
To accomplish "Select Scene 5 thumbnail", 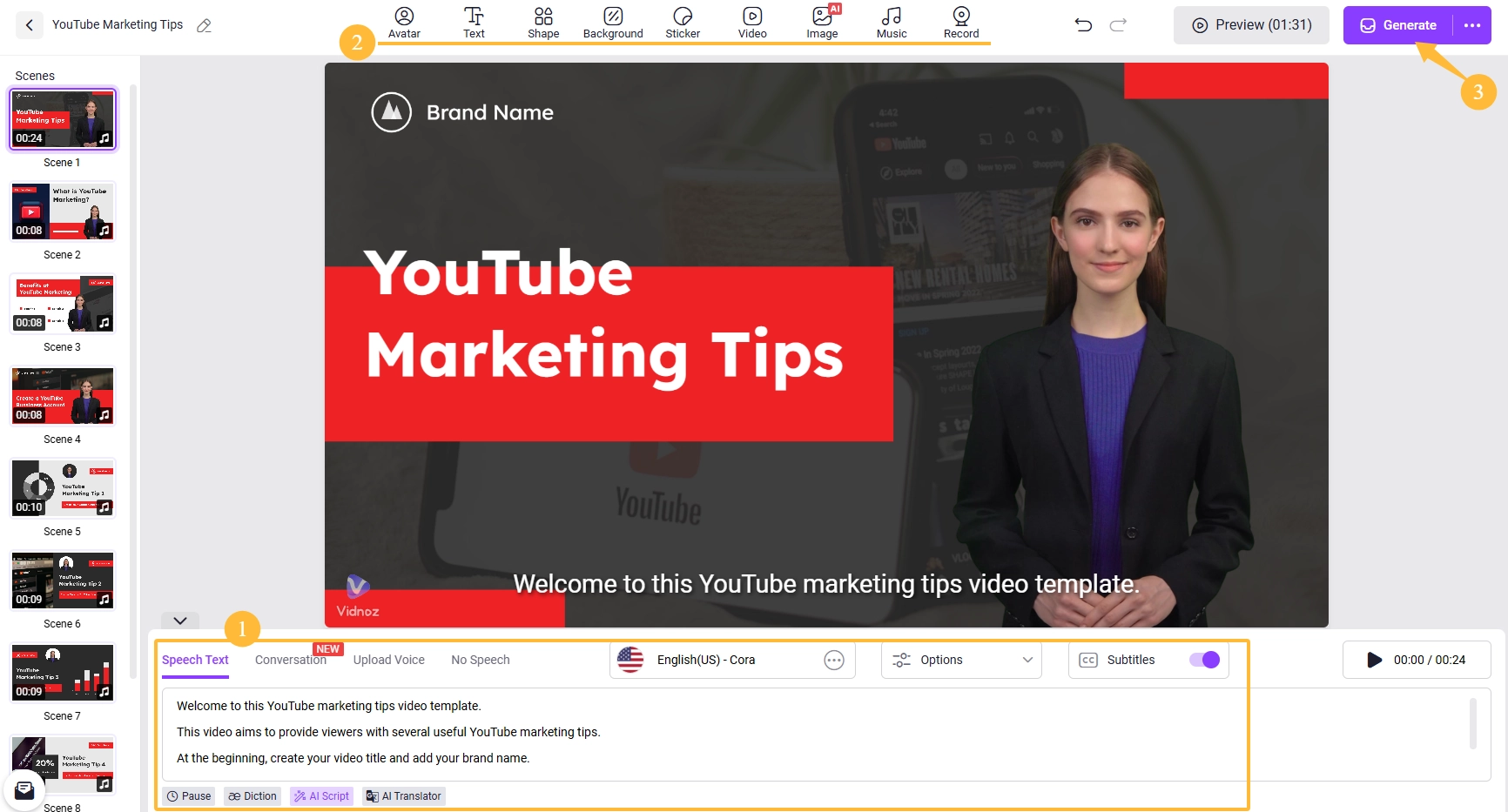I will (63, 488).
